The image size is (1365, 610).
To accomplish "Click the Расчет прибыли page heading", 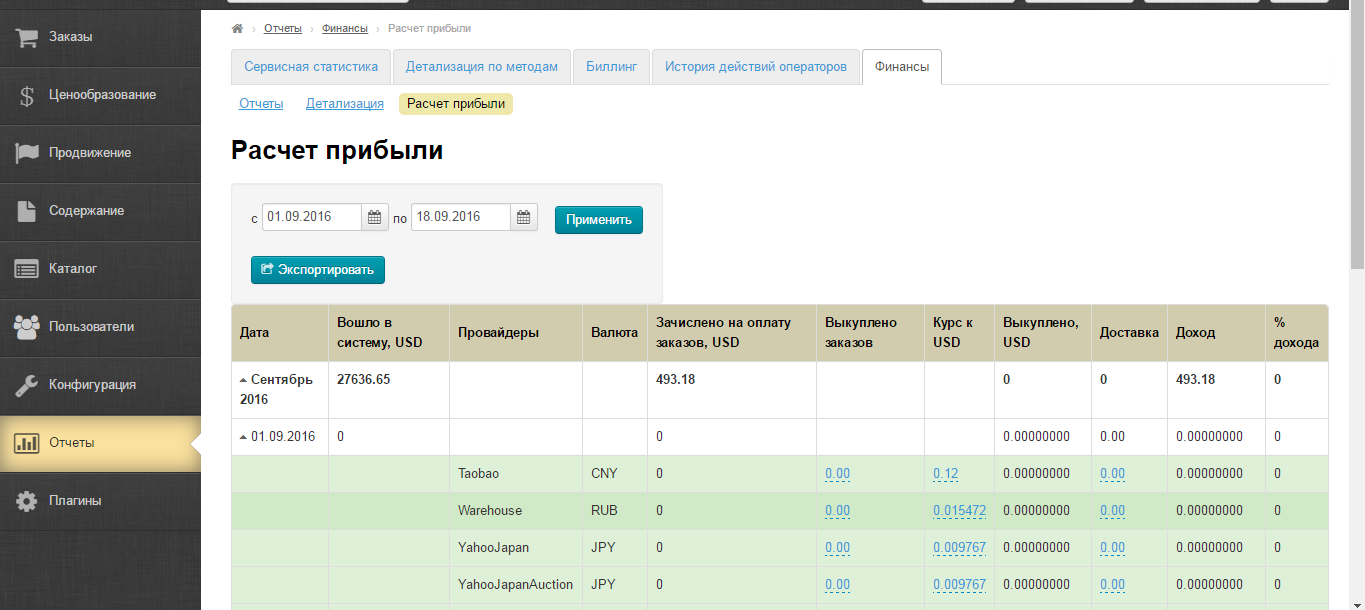I will 337,150.
